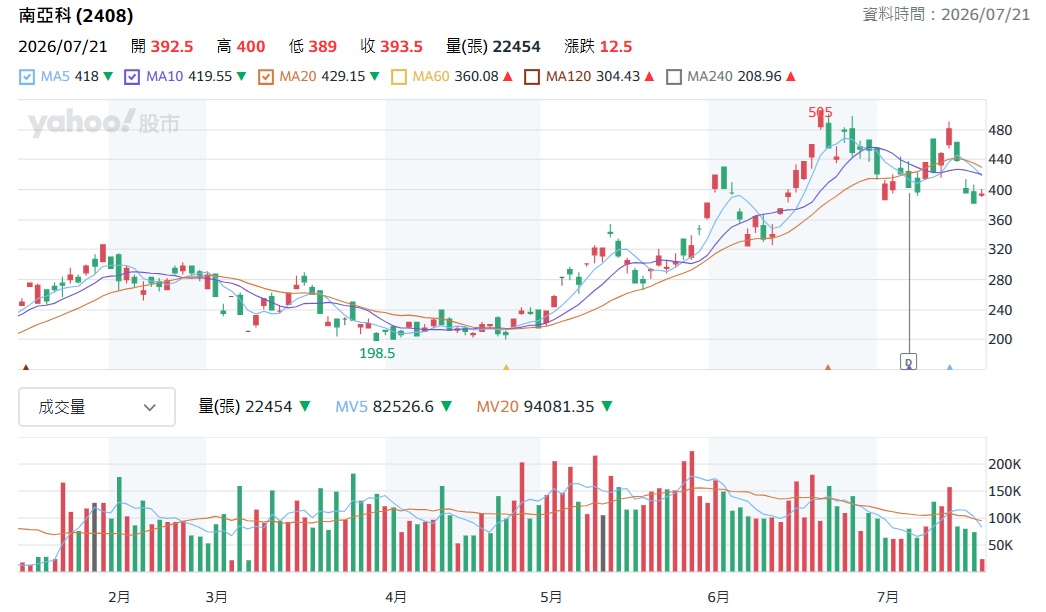
Task: Click the red up arrow beside MA60 360.08
Action: [x=508, y=76]
